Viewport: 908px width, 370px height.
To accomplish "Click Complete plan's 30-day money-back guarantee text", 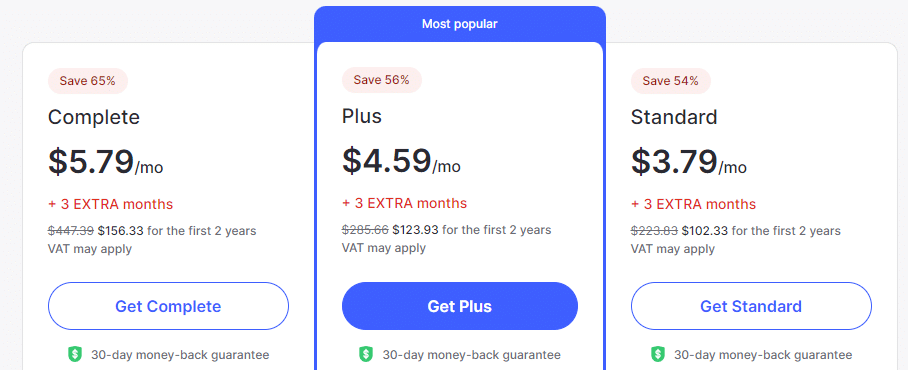I will click(180, 355).
